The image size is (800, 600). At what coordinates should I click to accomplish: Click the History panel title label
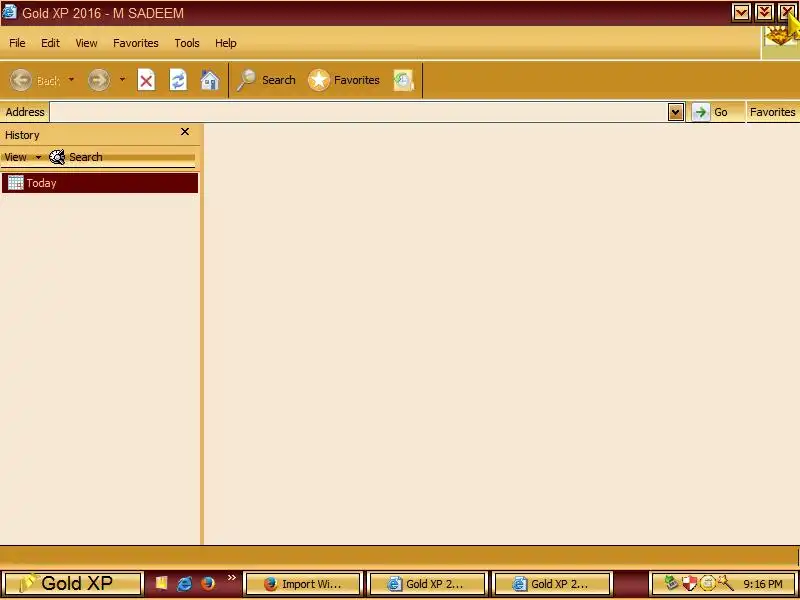pyautogui.click(x=22, y=135)
